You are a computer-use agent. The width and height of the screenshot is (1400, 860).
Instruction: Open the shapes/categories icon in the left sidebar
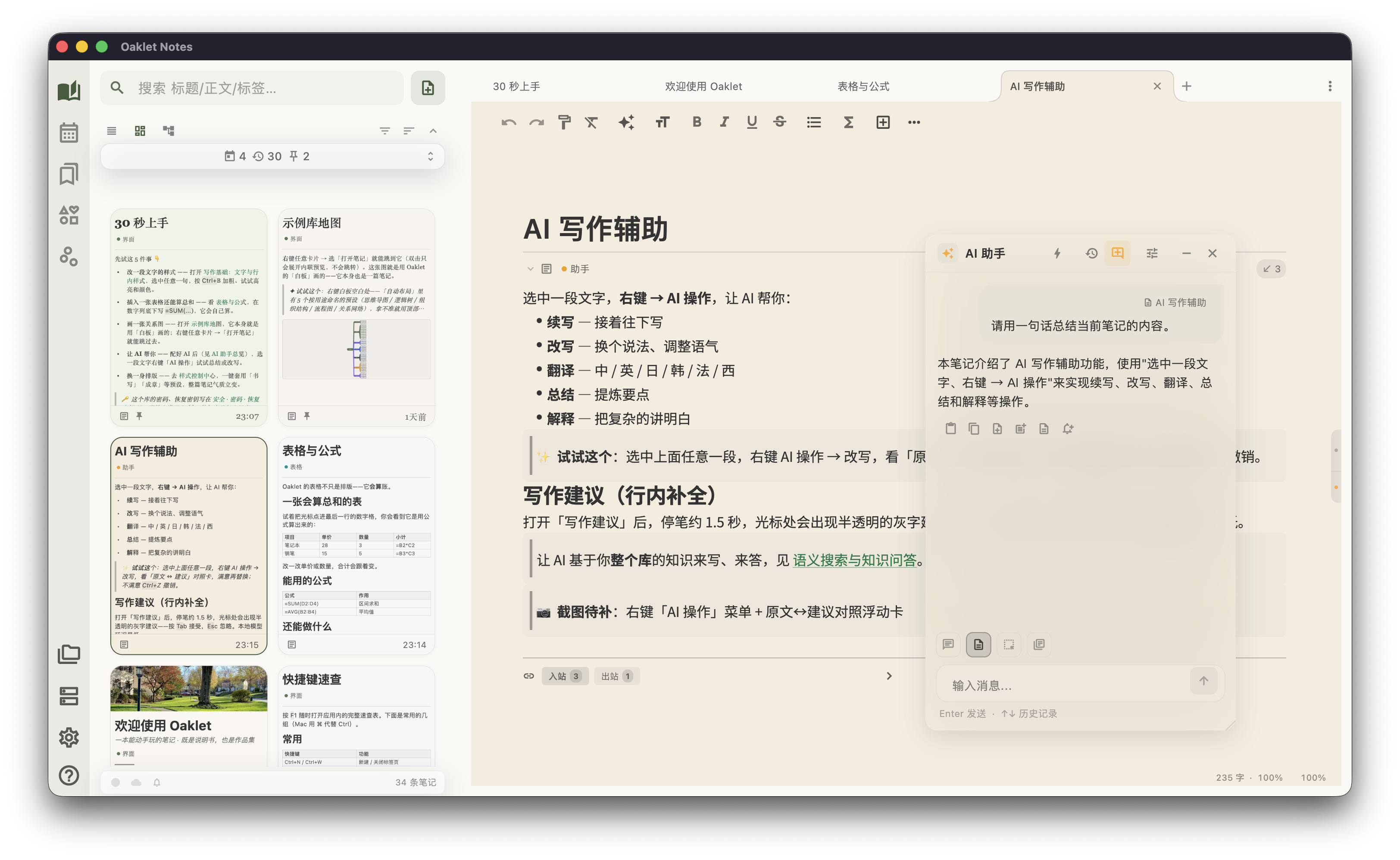pos(69,215)
